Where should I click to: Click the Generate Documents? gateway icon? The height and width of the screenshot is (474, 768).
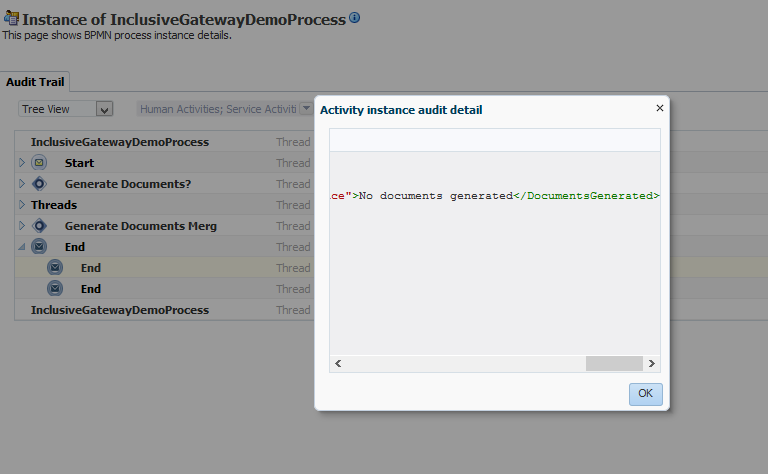point(39,184)
